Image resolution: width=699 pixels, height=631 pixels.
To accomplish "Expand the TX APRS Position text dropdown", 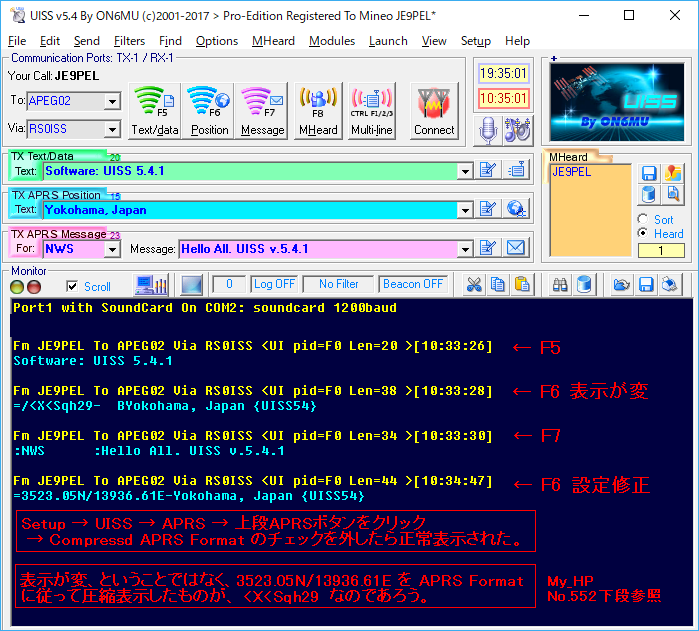I will click(465, 210).
